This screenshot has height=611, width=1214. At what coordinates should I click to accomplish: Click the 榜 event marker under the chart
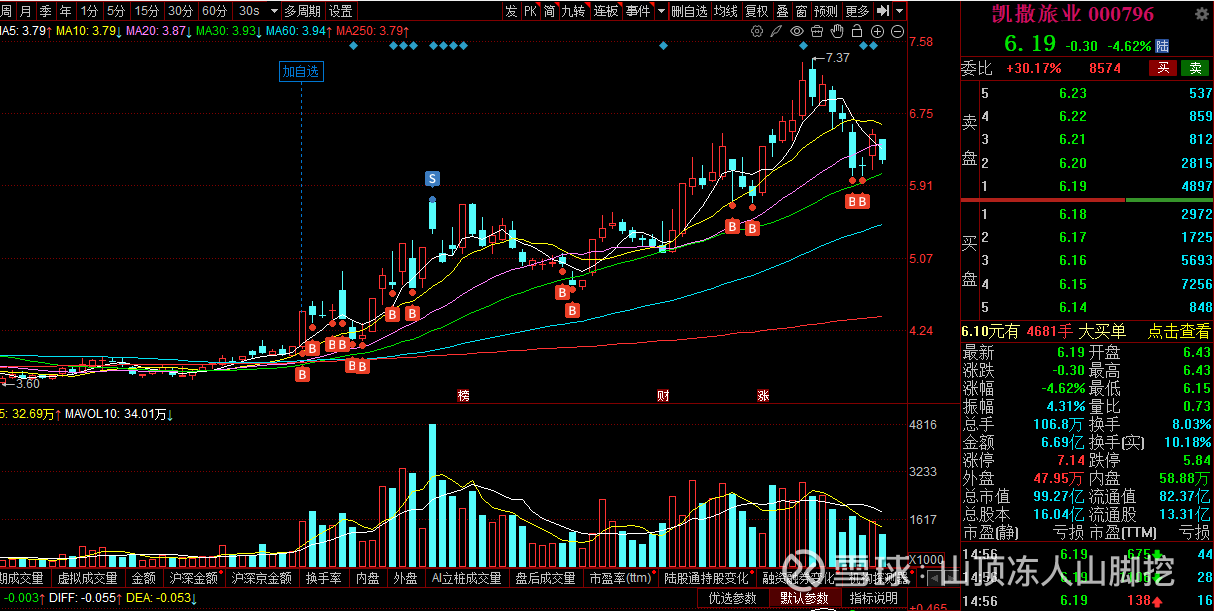tap(463, 395)
